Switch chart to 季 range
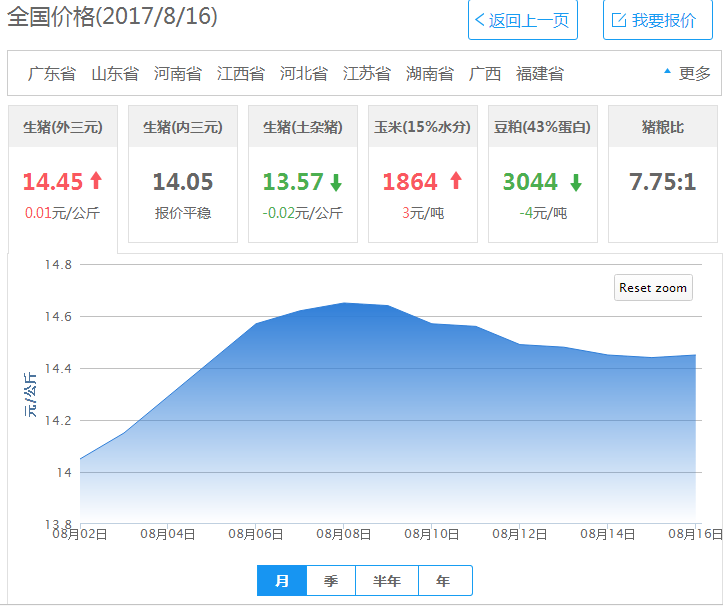The height and width of the screenshot is (606, 723). 331,581
